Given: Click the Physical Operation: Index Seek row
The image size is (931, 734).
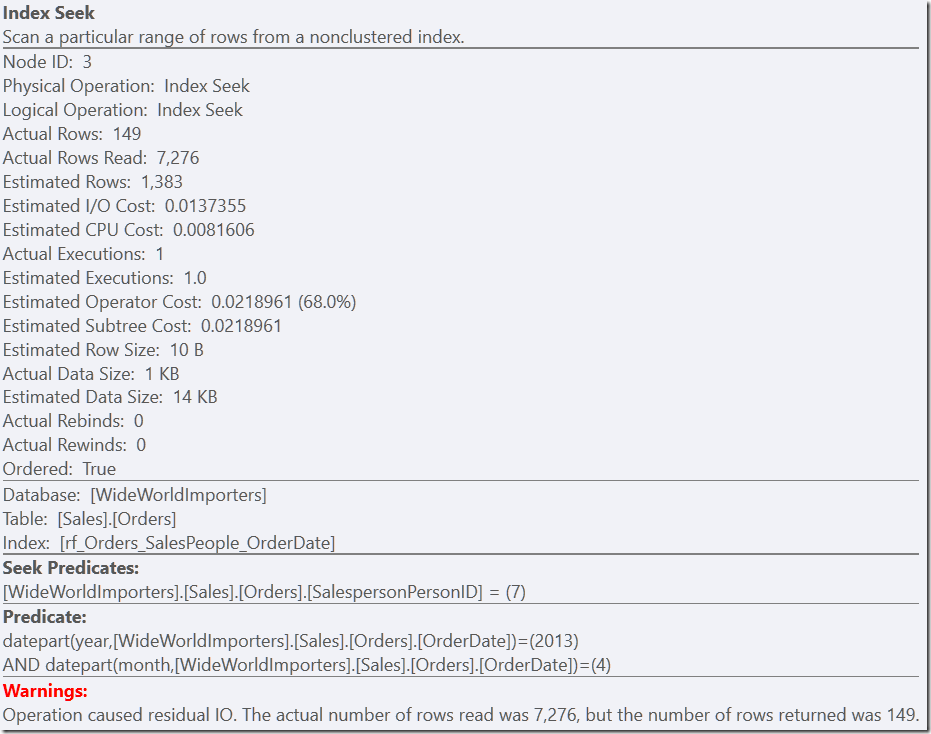Looking at the screenshot, I should coord(126,86).
